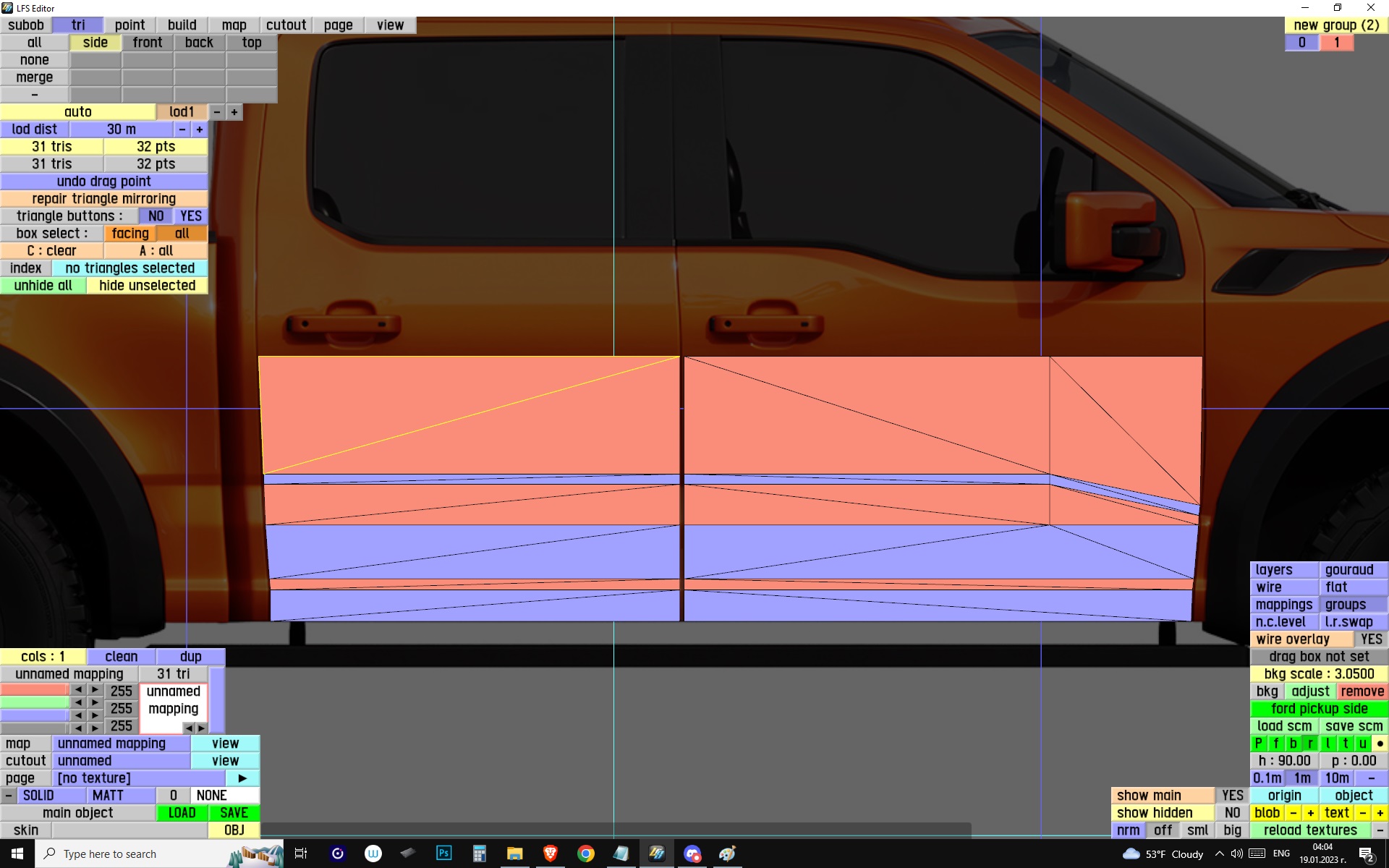
Task: Select the 'r' right view preset
Action: pos(1310,744)
